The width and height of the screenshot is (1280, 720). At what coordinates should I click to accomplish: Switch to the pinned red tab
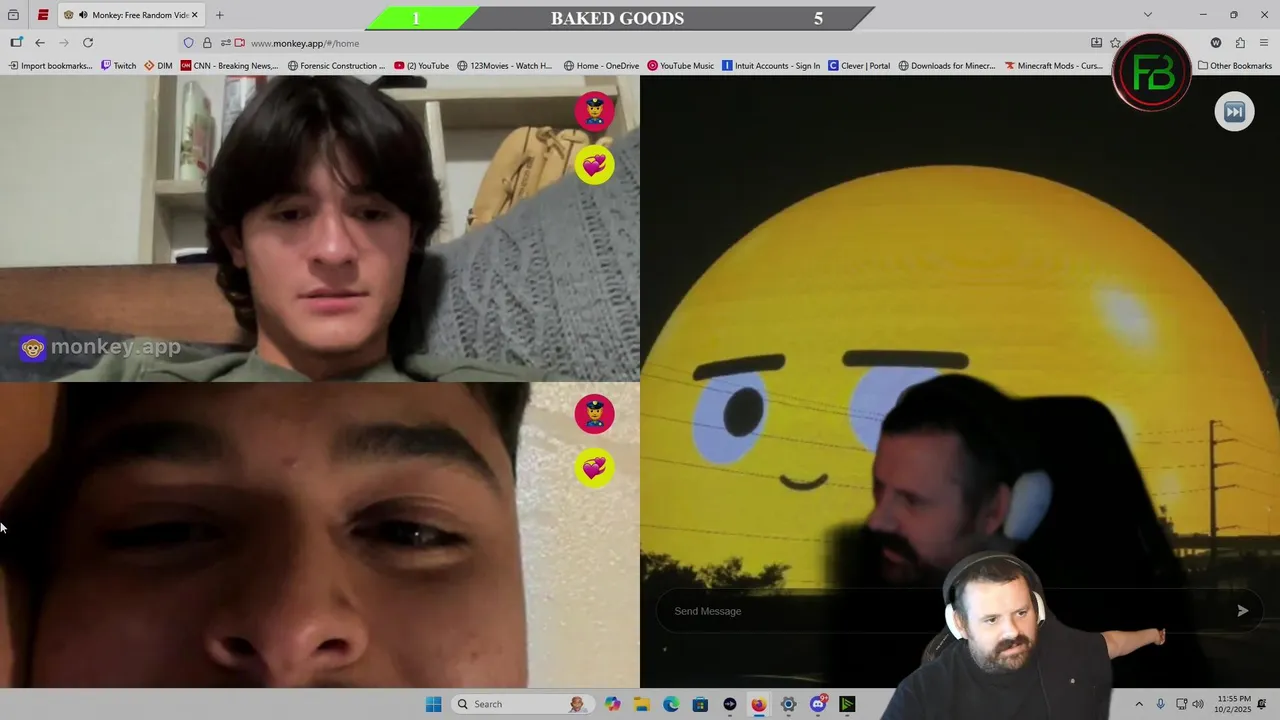coord(43,15)
